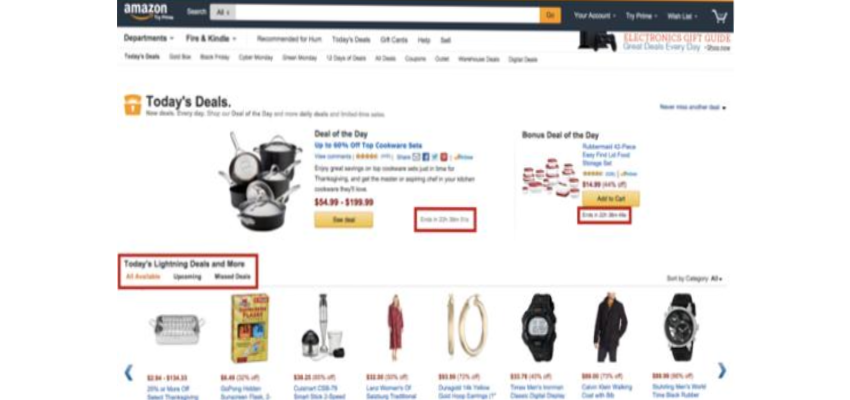Expand Your Account menu
This screenshot has height=400, width=850.
[595, 16]
